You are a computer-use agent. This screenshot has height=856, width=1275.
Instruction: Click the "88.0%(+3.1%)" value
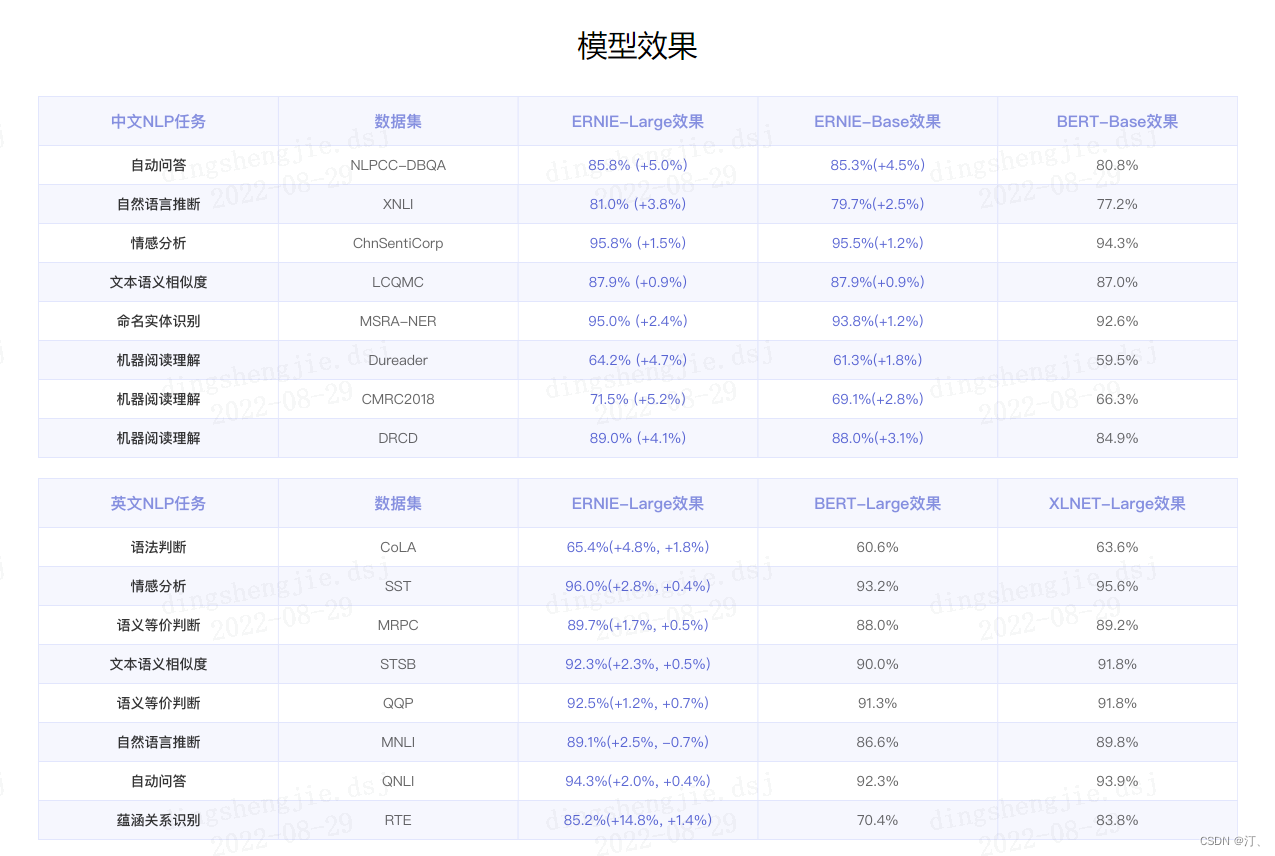(x=877, y=438)
